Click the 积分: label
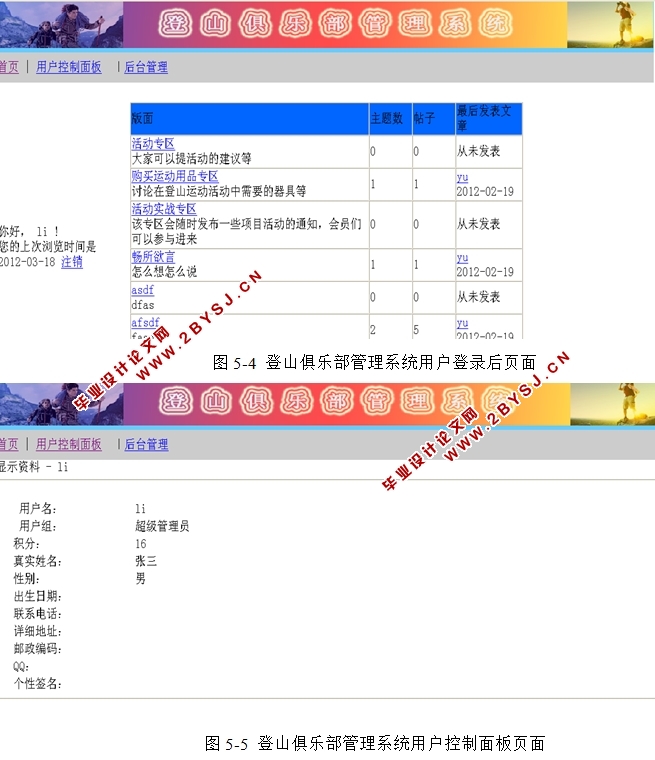 click(x=27, y=543)
